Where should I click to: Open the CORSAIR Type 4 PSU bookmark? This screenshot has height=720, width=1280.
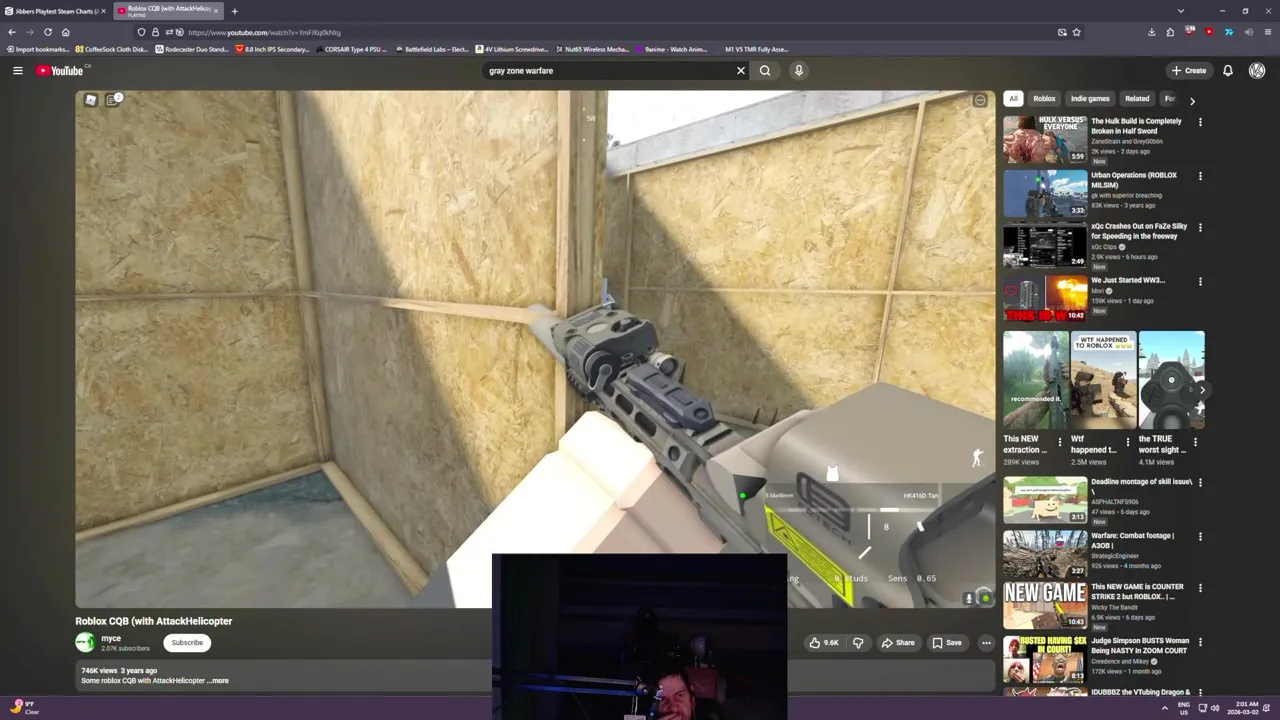tap(352, 49)
